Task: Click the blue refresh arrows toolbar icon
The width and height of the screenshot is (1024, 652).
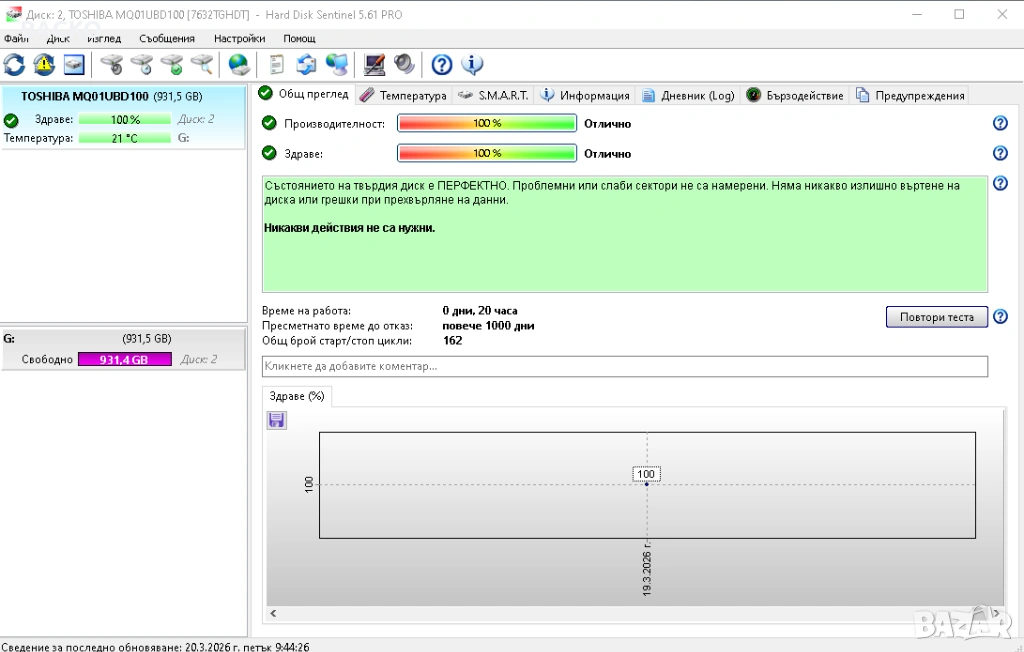Action: coord(14,65)
